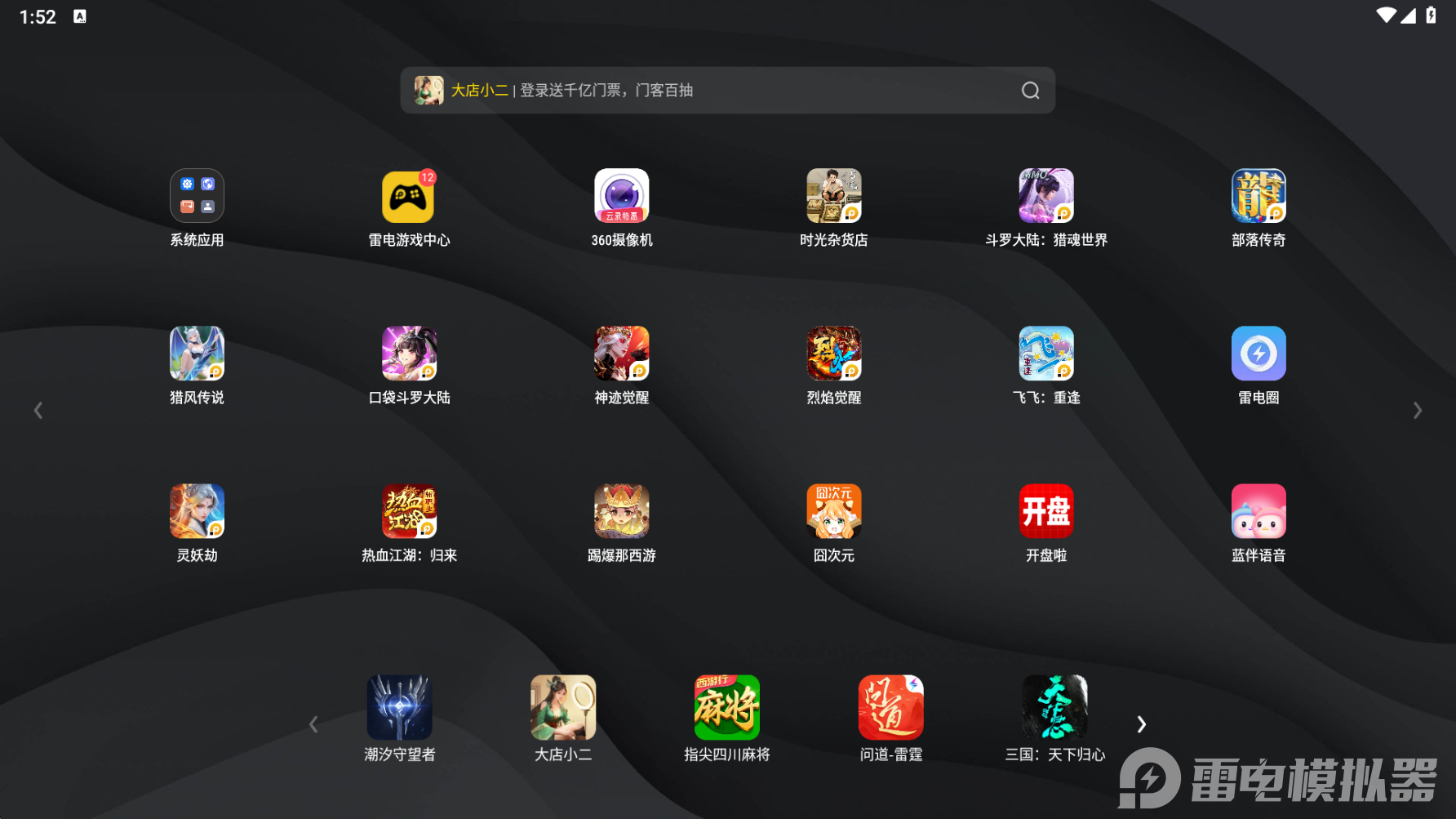This screenshot has width=1456, height=819.
Task: Launch 问道-雷霆 from the dock
Action: pos(890,707)
